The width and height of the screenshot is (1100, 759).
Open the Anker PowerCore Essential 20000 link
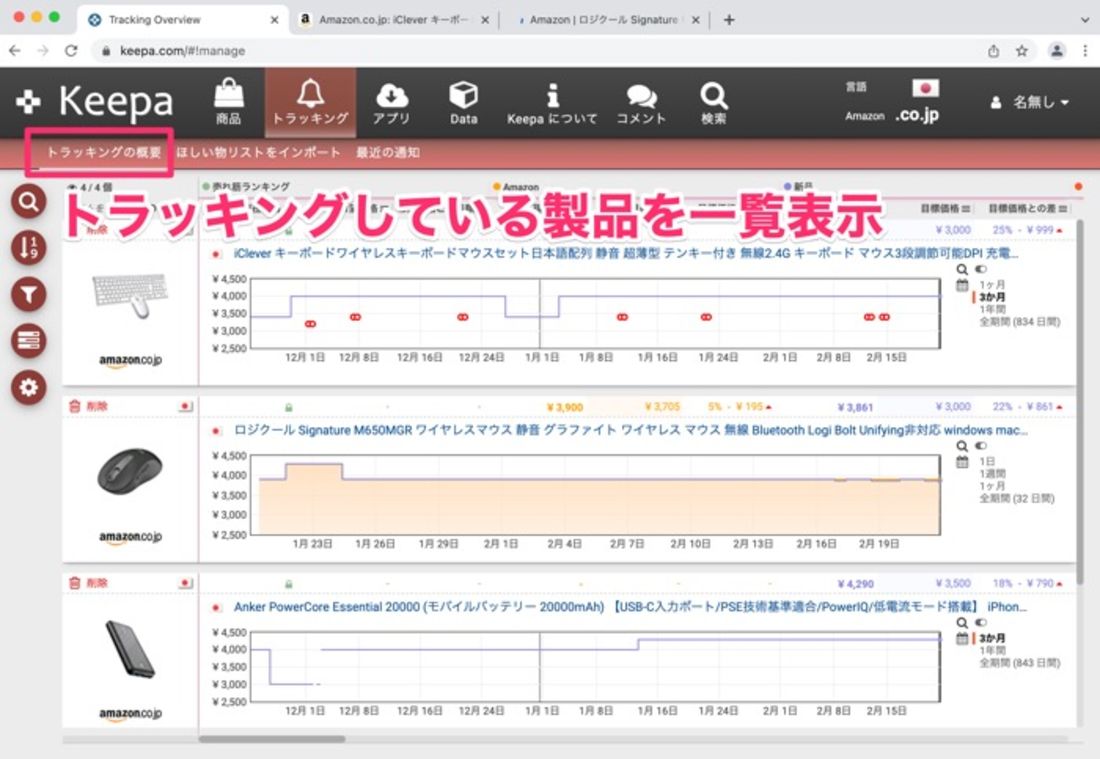630,607
